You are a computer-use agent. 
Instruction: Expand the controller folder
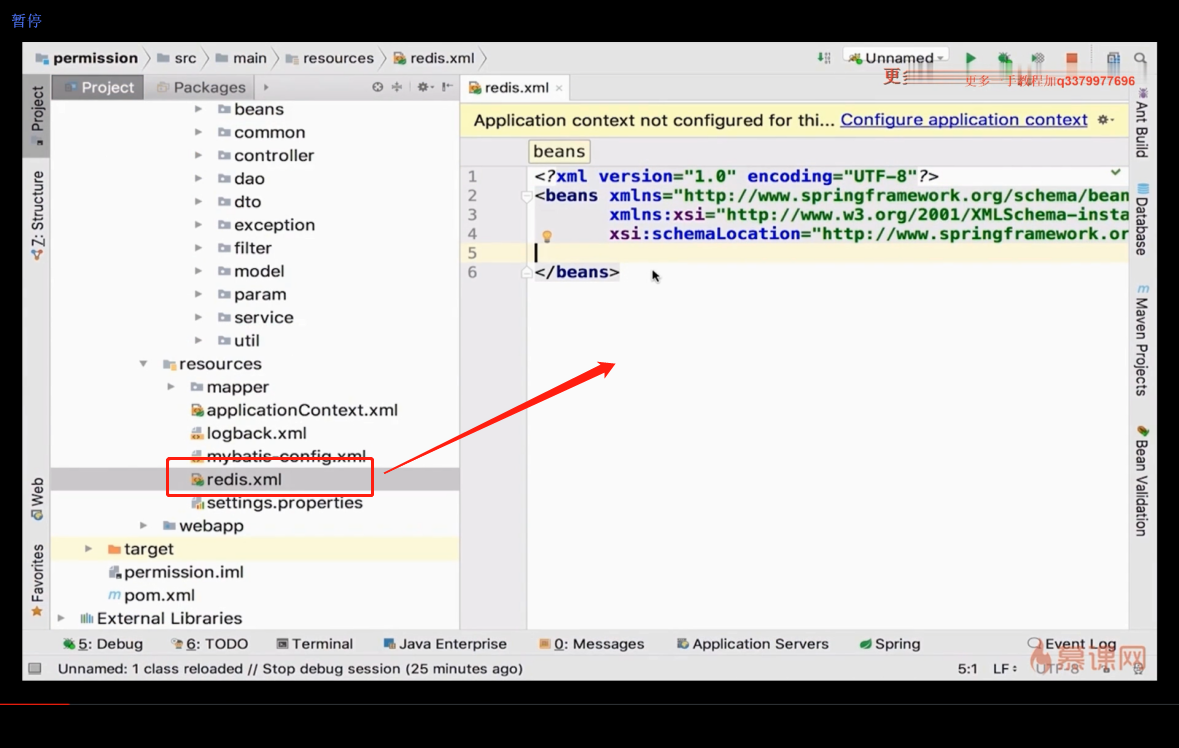[199, 156]
